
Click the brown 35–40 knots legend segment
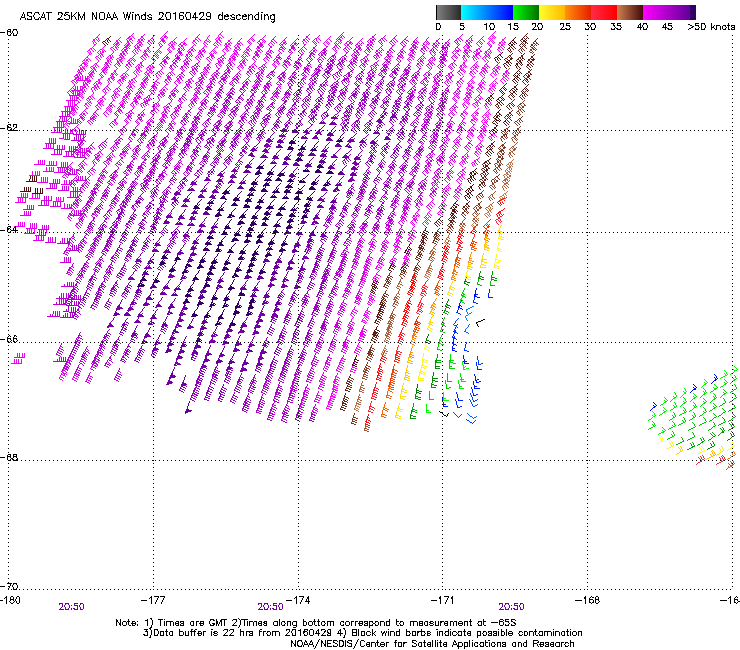(x=630, y=12)
